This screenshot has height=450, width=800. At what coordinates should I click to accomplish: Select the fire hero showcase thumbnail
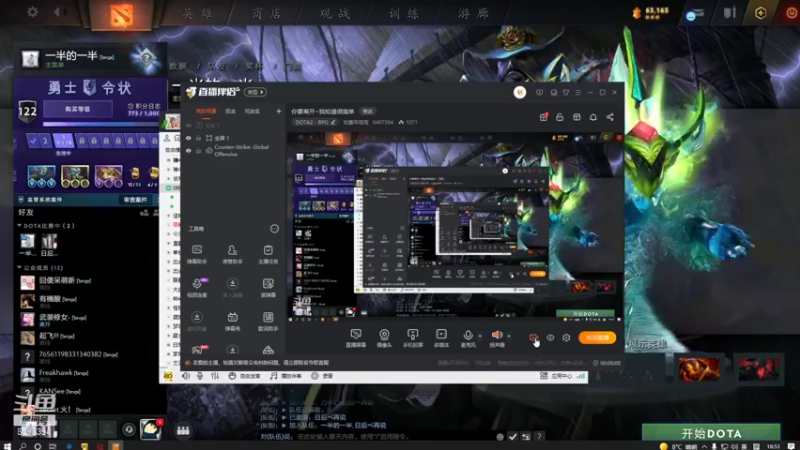[x=699, y=368]
